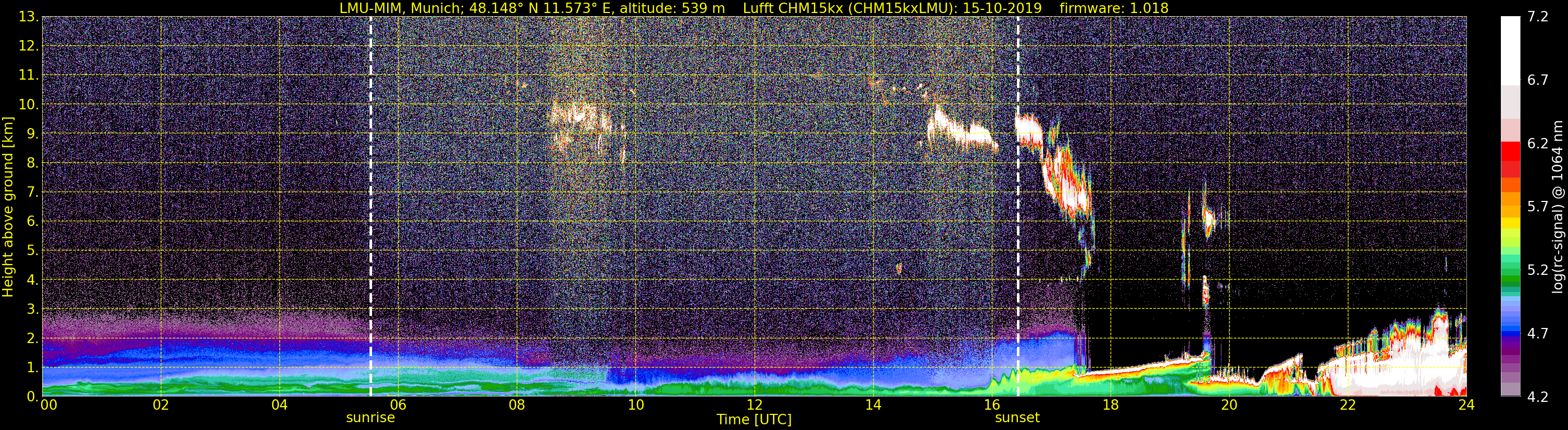This screenshot has width=1568, height=430.
Task: Click the time axis tick label '08'
Action: (x=517, y=405)
